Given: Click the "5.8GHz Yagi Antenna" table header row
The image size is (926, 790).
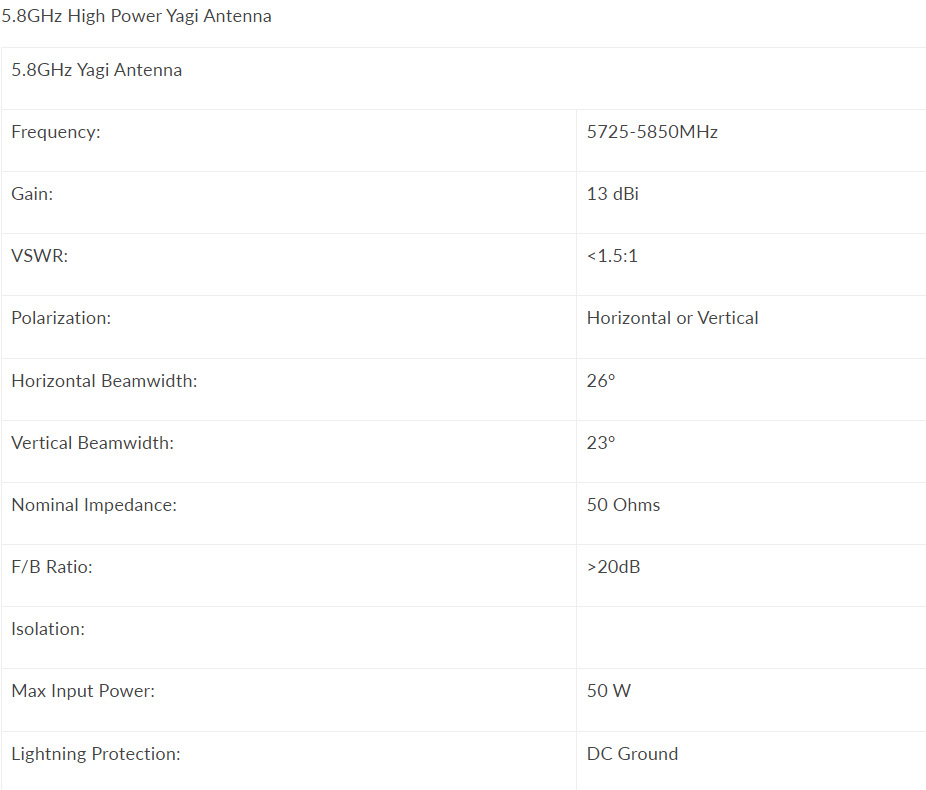Looking at the screenshot, I should pos(97,70).
